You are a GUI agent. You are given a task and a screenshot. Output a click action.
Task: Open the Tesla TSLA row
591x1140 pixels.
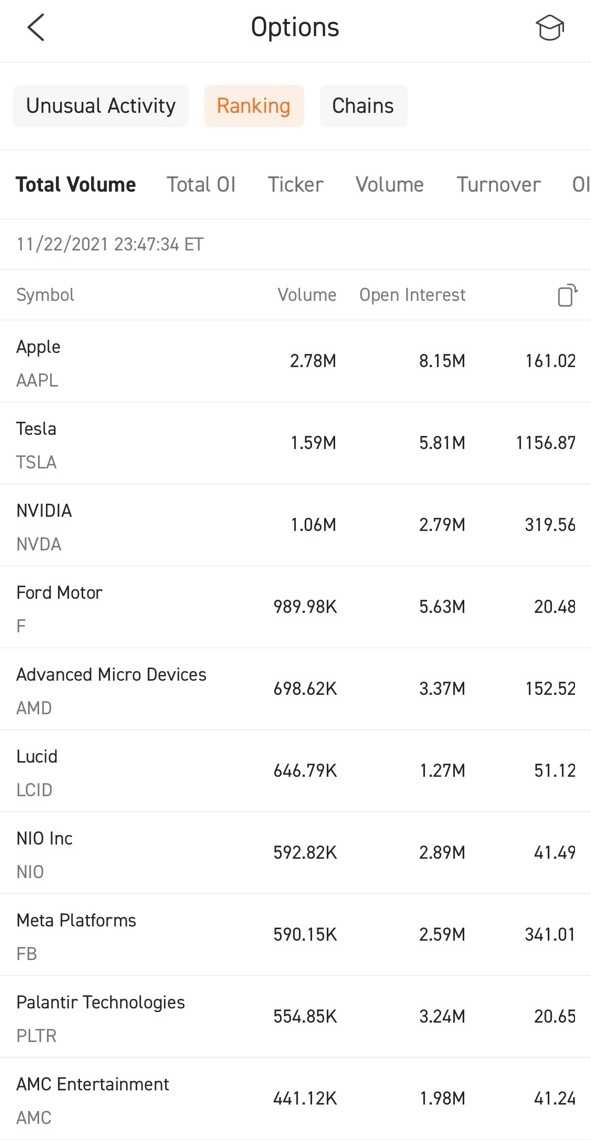coord(295,443)
